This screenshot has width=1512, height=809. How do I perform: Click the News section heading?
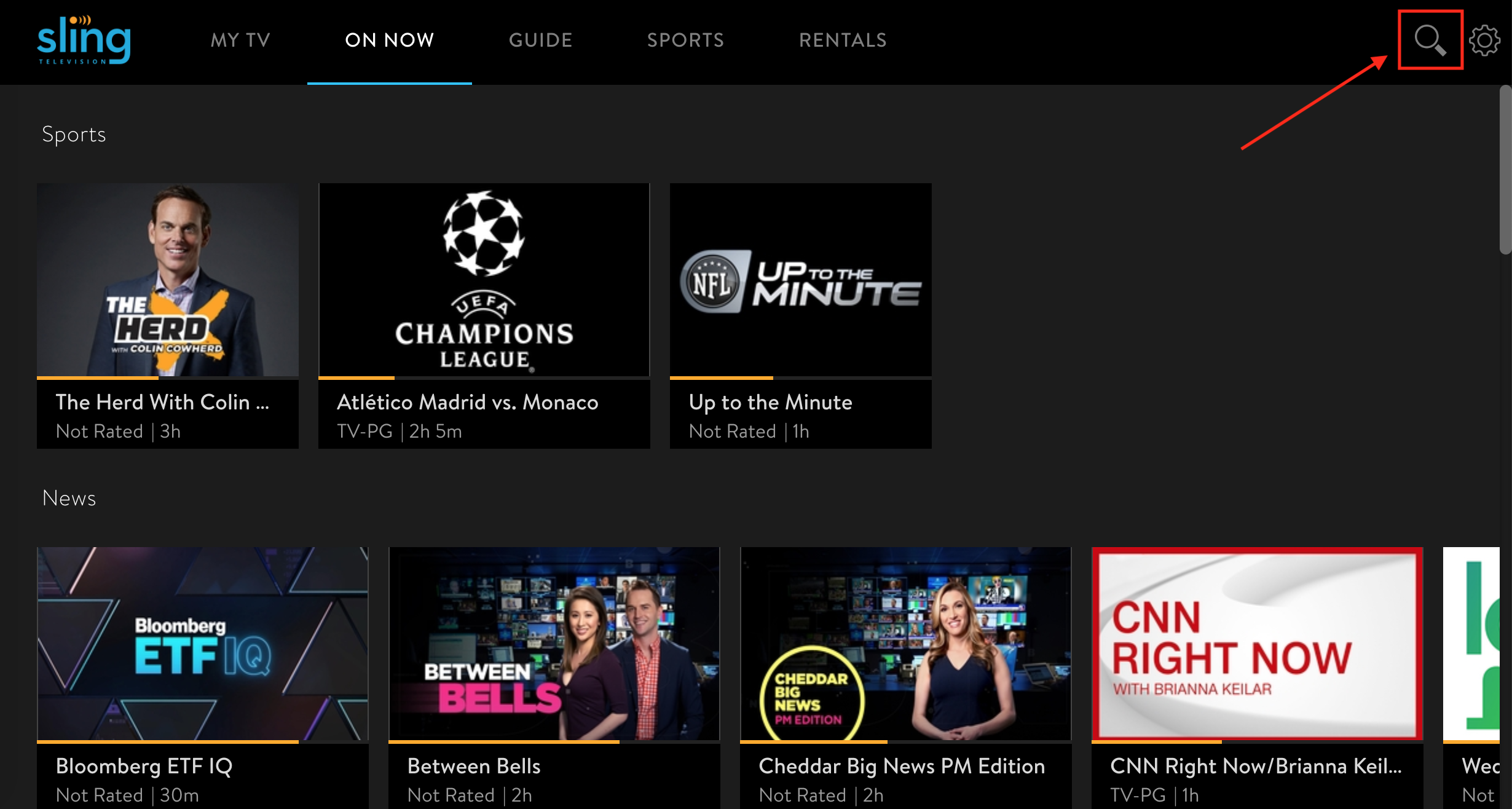(x=69, y=498)
